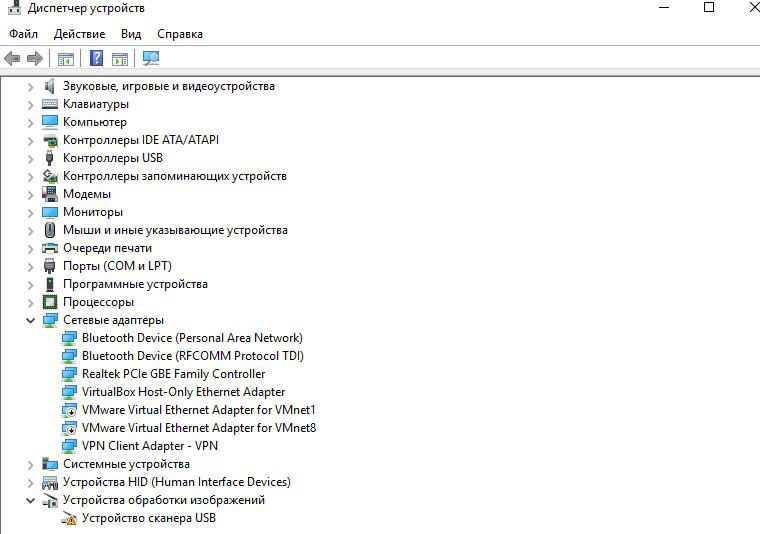
Task: Open the Действие menu
Action: 79,34
